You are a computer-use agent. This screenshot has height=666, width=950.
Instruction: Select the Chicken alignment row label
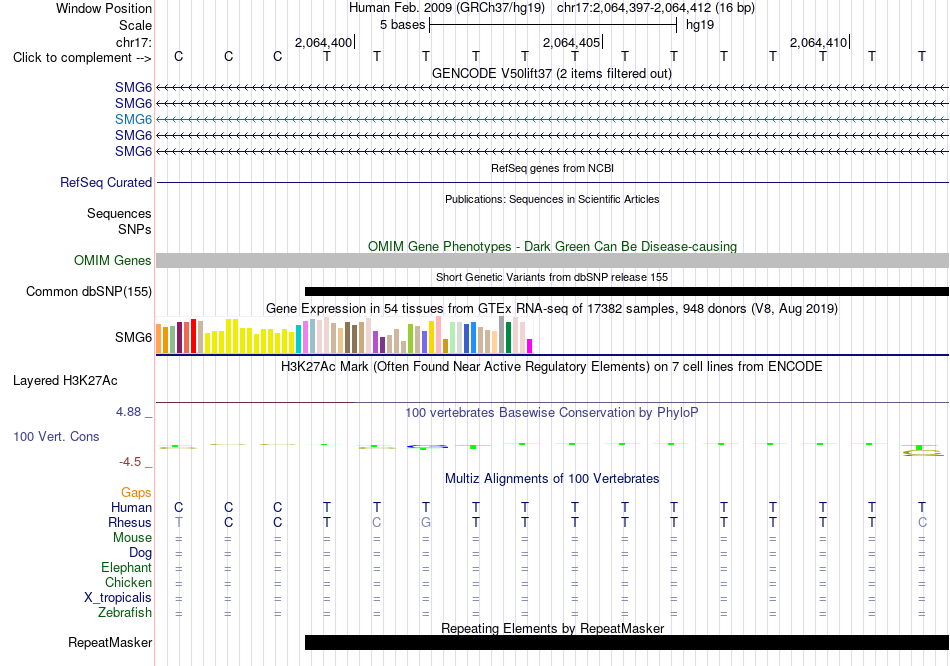pos(128,582)
